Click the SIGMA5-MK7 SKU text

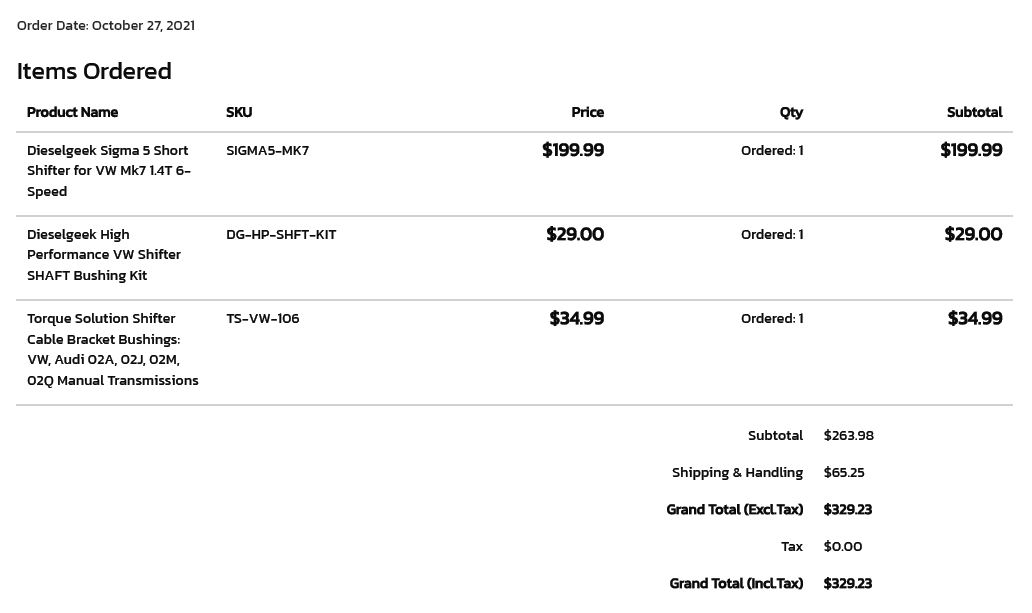(267, 150)
